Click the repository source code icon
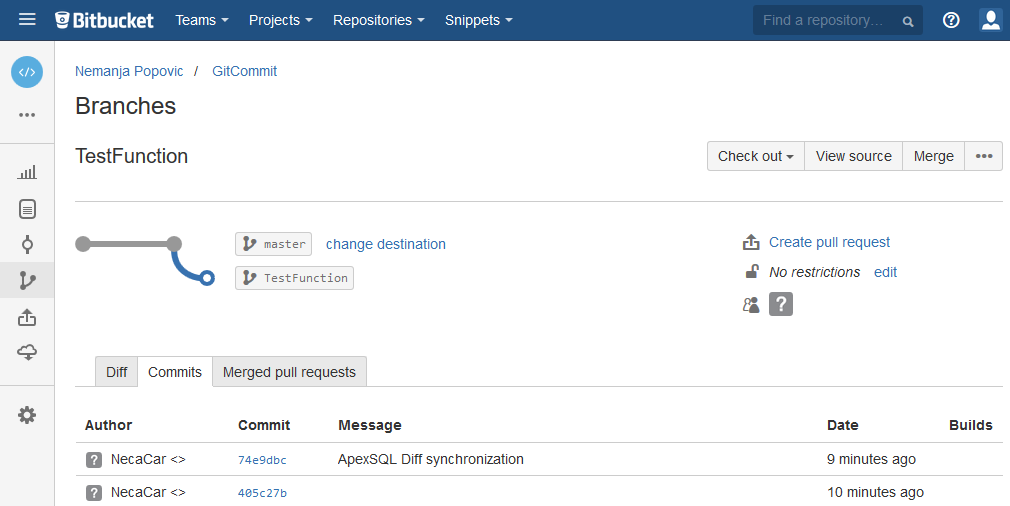Viewport: 1010px width, 506px height. pos(27,72)
